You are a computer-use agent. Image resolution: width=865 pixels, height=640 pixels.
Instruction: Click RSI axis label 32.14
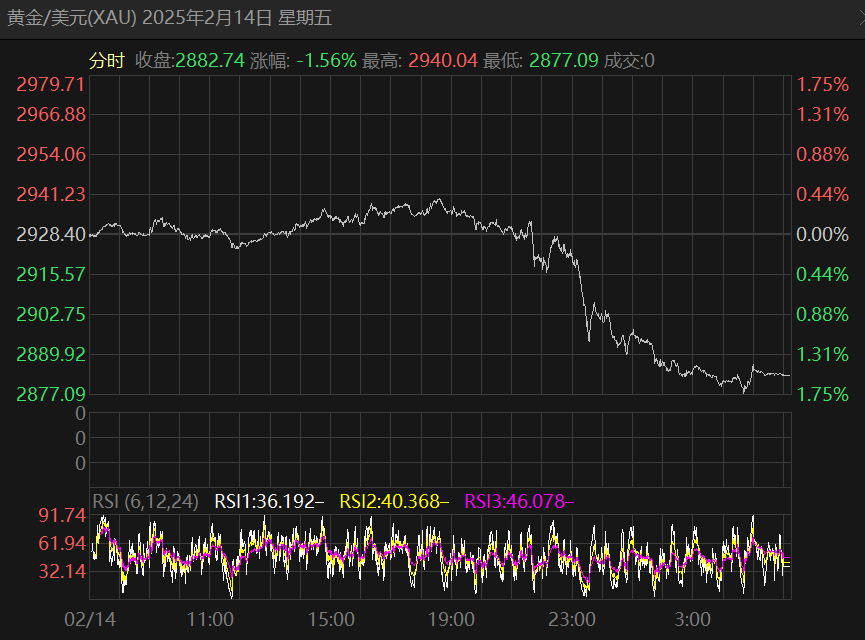[x=62, y=571]
